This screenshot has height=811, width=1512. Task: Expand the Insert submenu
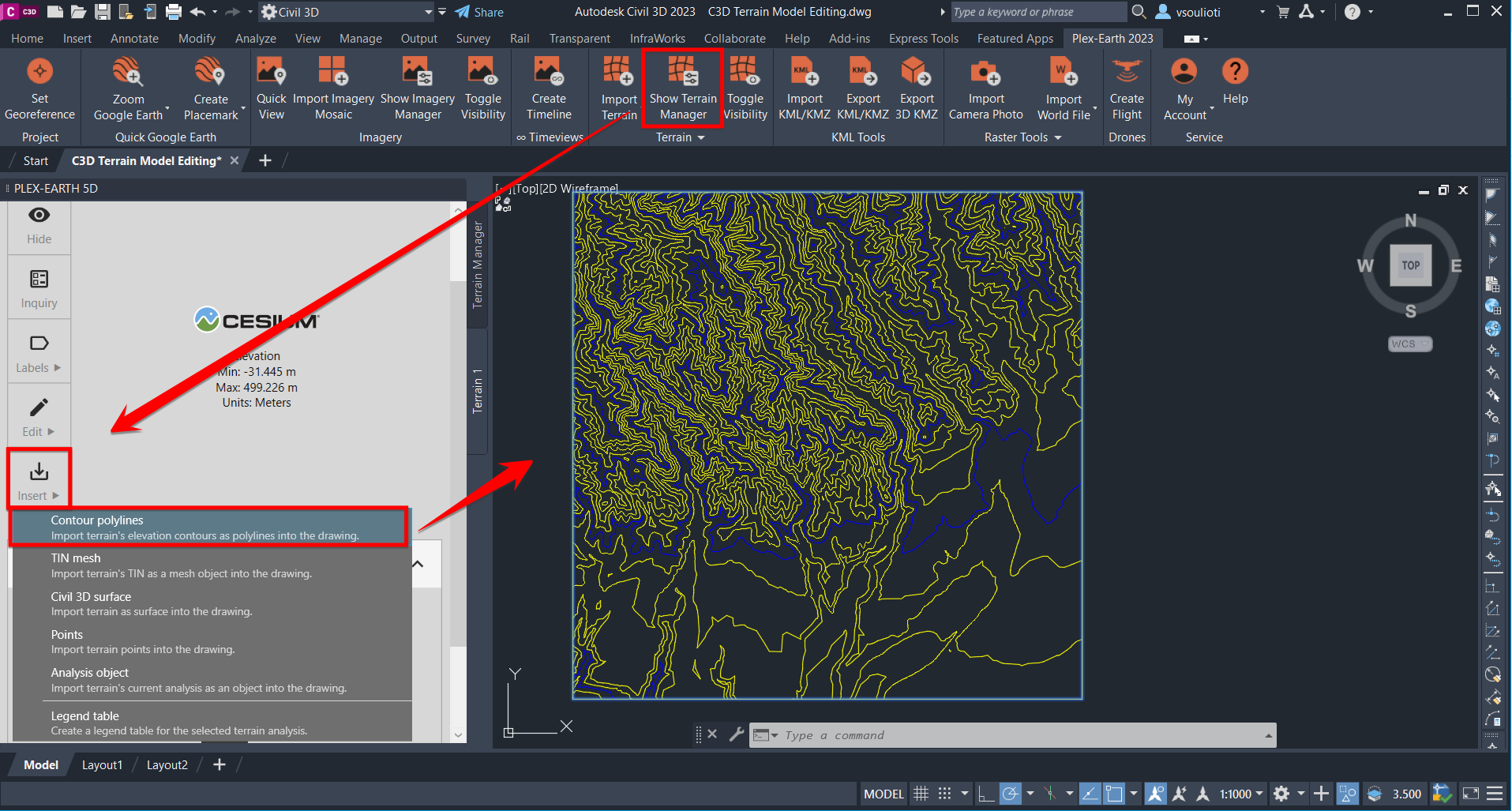click(x=39, y=481)
